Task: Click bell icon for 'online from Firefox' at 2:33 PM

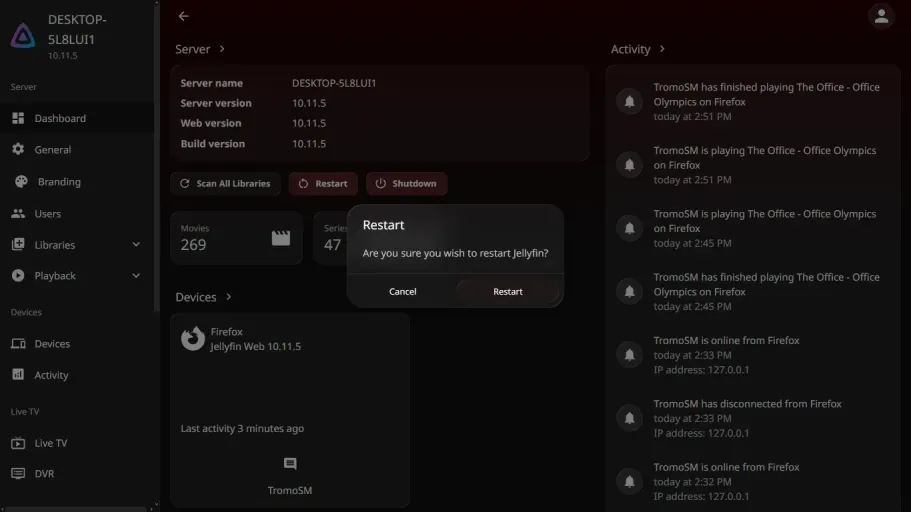Action: (629, 355)
